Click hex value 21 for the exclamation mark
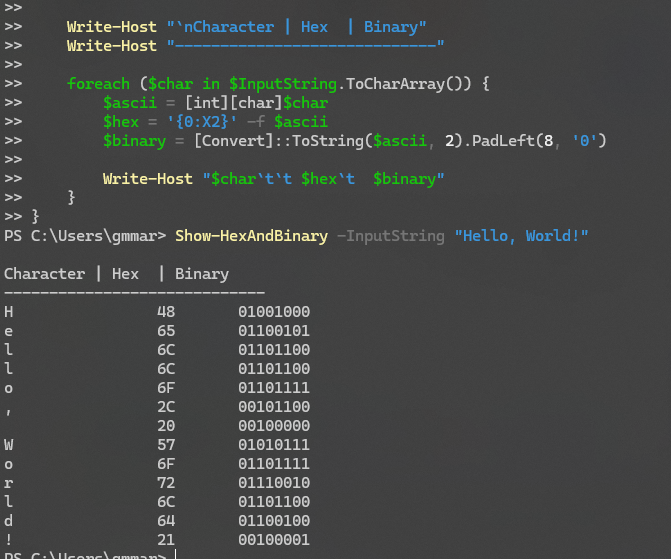The width and height of the screenshot is (671, 559). click(x=166, y=539)
